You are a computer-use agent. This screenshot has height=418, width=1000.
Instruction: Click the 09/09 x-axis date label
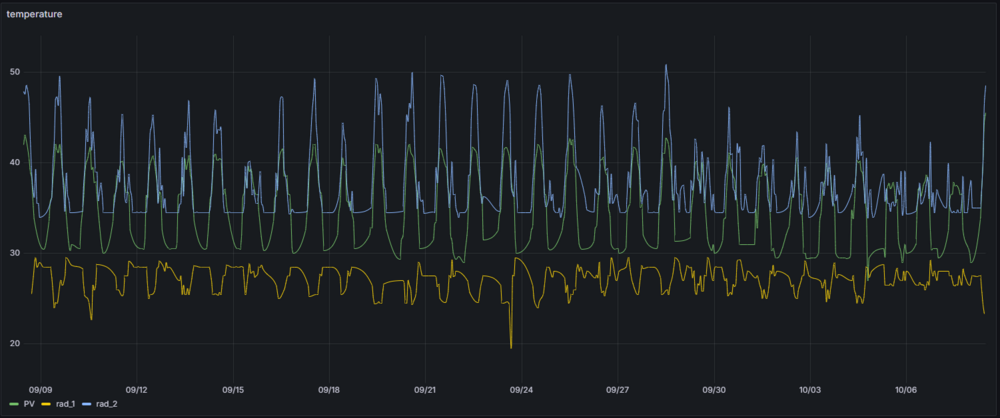click(41, 390)
